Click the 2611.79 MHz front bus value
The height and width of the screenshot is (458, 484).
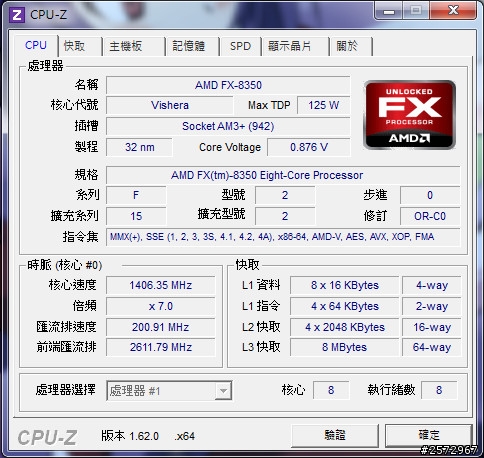[161, 348]
